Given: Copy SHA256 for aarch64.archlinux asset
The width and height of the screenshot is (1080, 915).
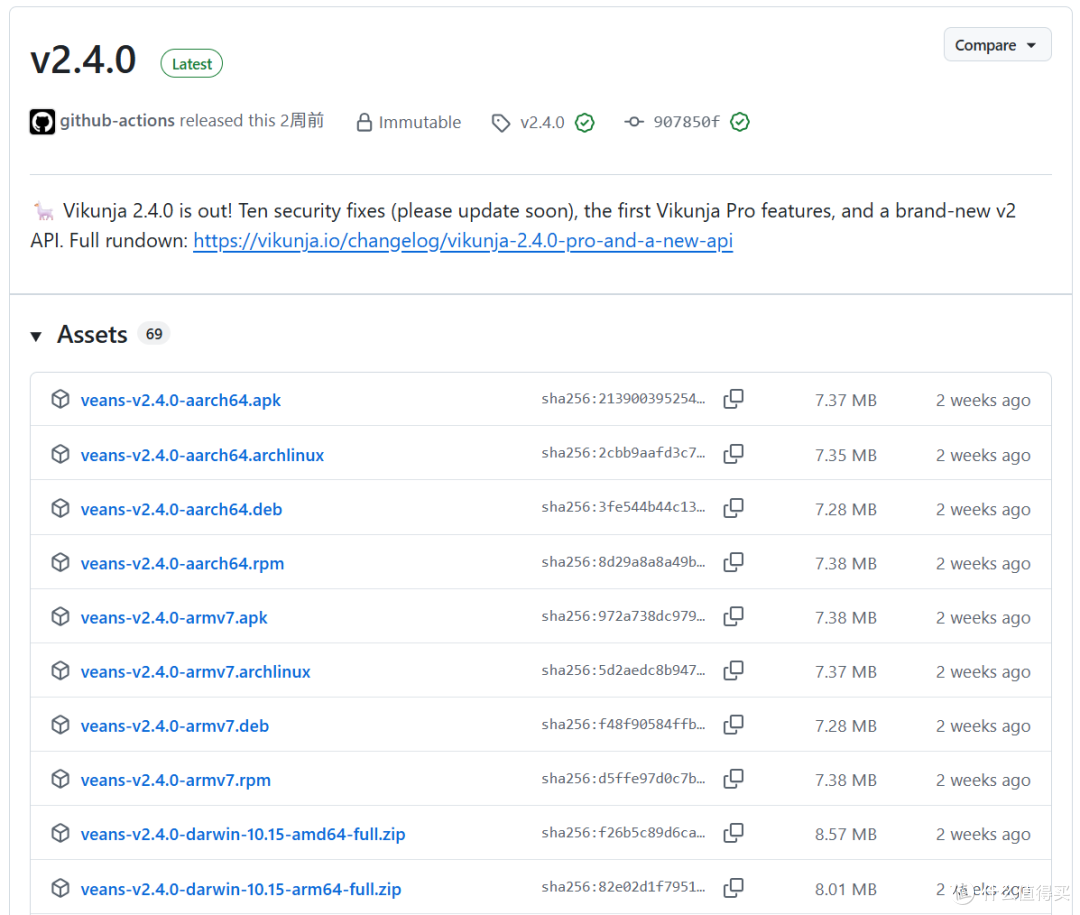Looking at the screenshot, I should coord(734,453).
